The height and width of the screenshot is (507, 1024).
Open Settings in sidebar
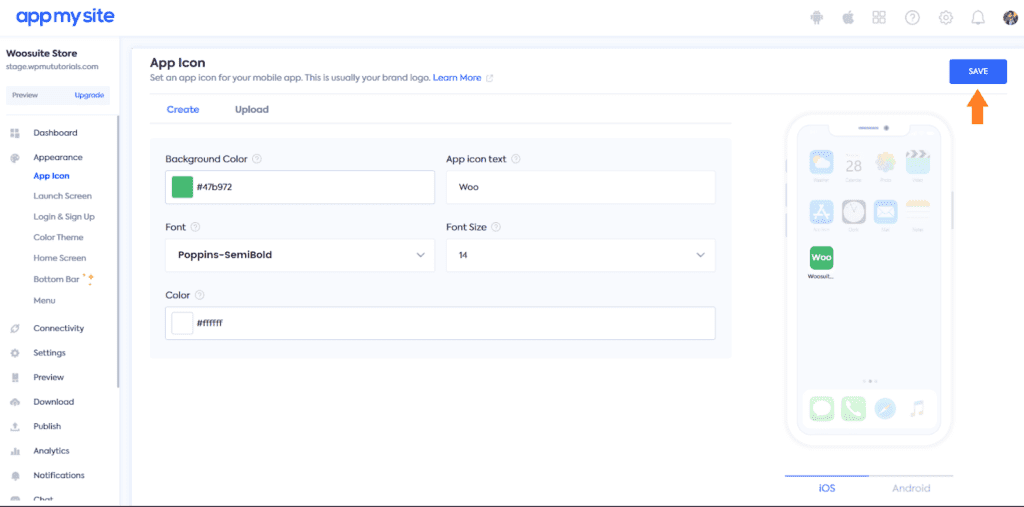[x=50, y=353]
